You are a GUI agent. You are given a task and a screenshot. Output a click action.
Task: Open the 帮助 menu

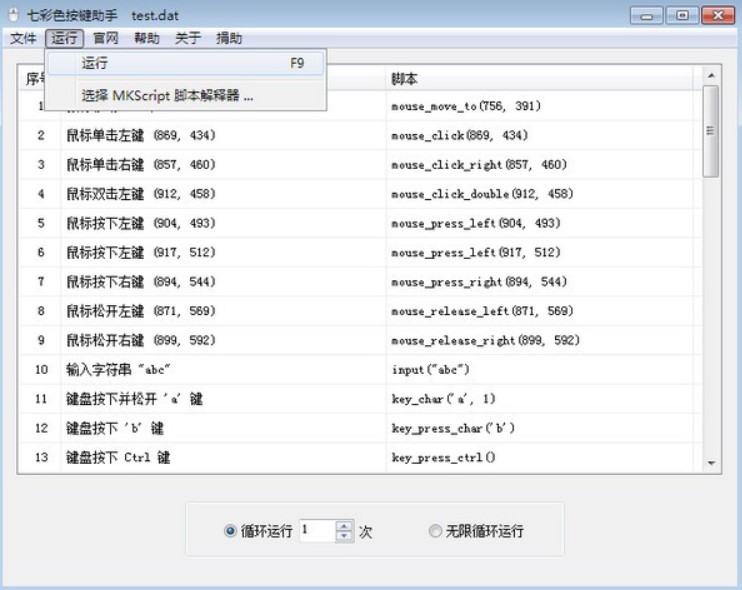click(x=147, y=38)
